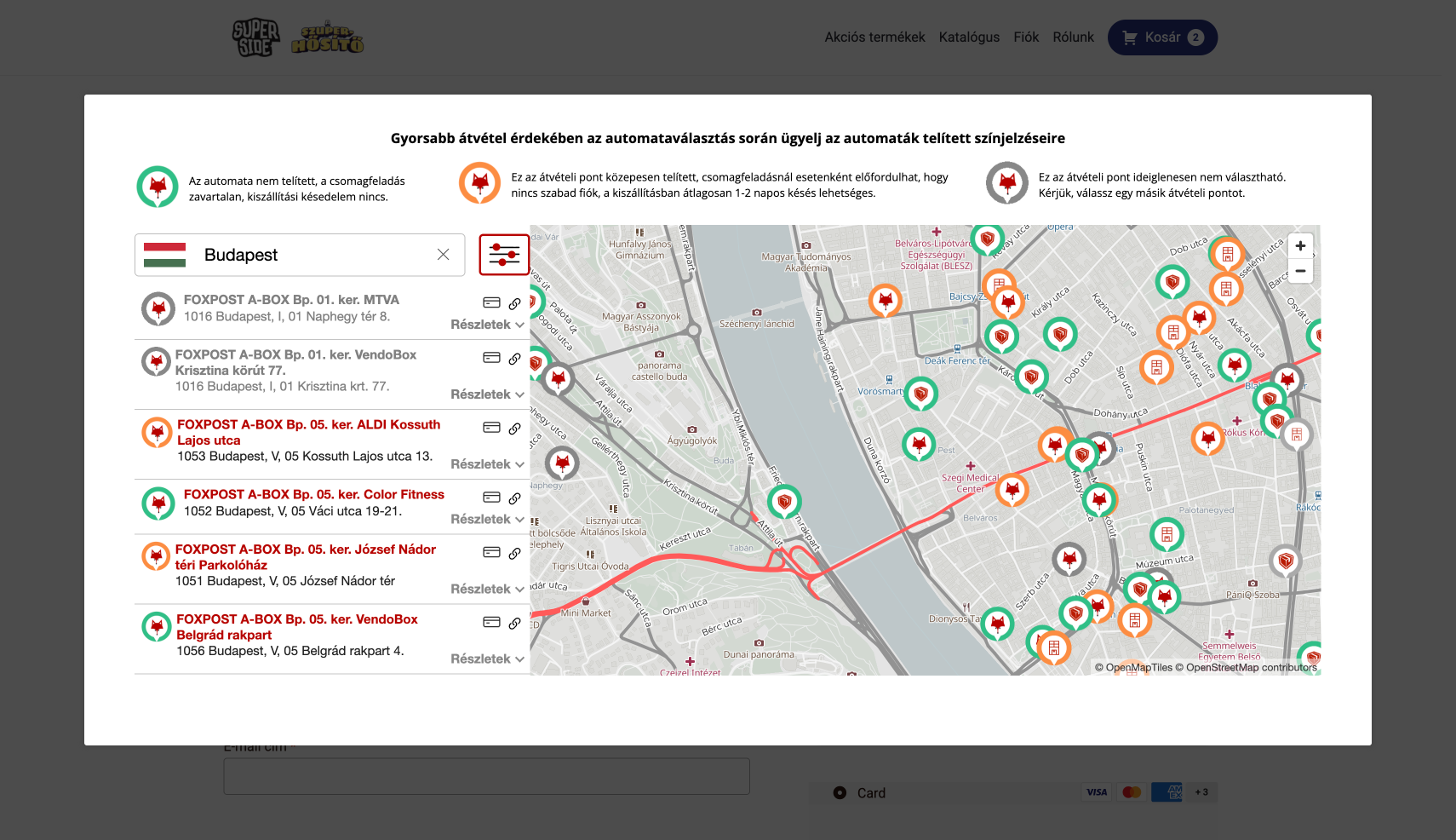Viewport: 1456px width, 840px height.
Task: Open Fiók menu item
Action: click(x=1026, y=37)
